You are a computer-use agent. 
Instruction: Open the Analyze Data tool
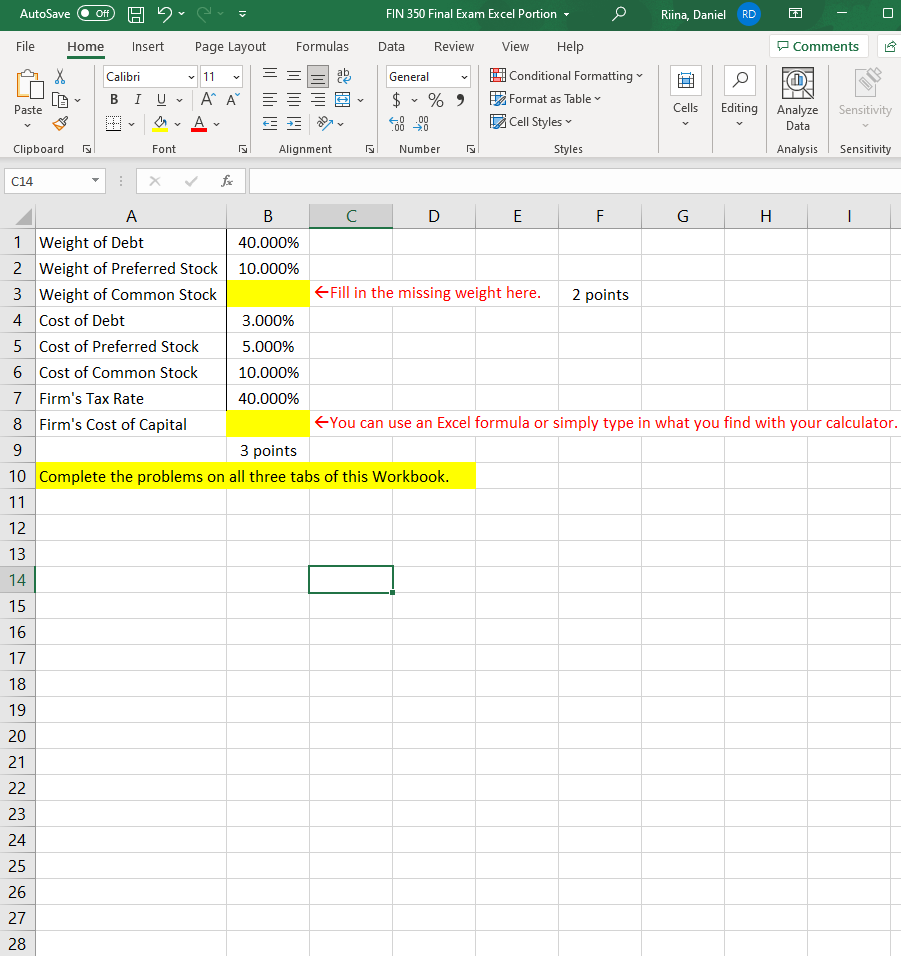tap(797, 100)
